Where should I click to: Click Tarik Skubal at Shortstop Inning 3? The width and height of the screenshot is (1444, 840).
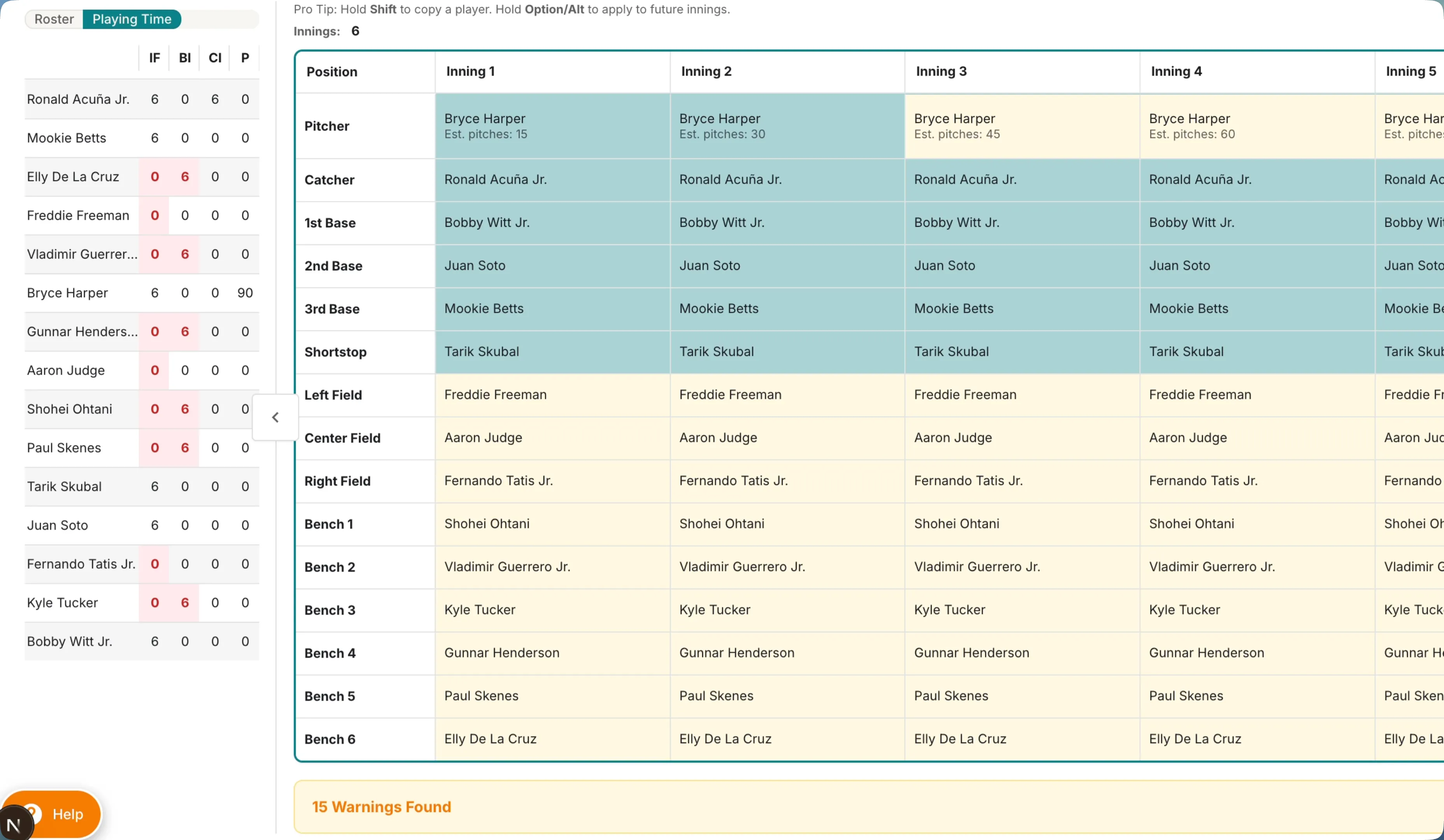(1022, 352)
